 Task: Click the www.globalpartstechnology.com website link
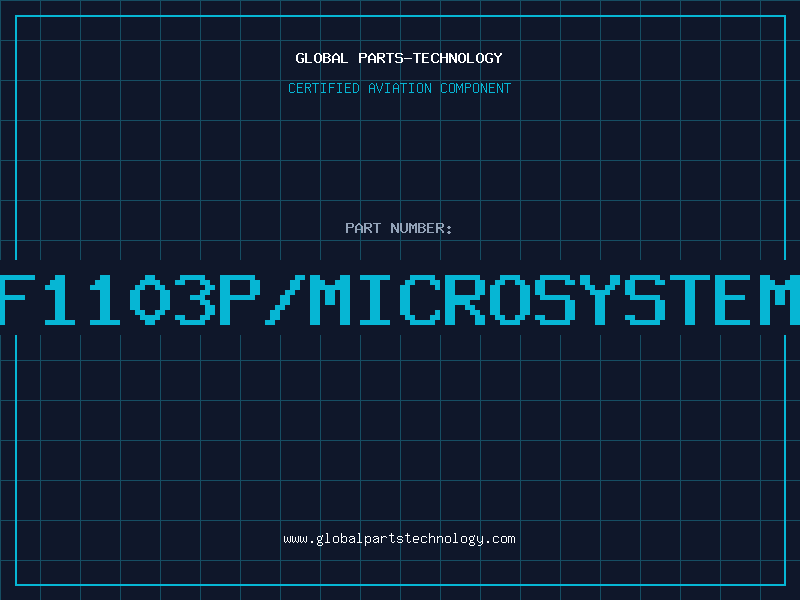click(x=399, y=539)
